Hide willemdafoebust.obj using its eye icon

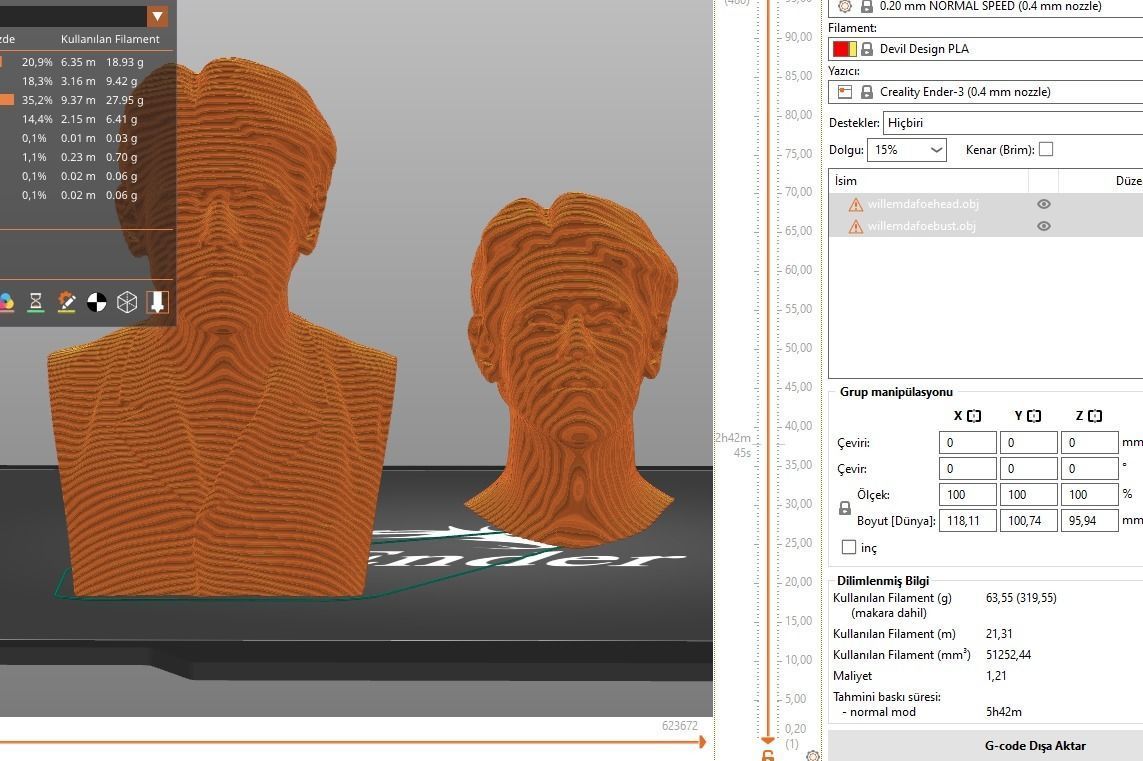[x=1044, y=226]
